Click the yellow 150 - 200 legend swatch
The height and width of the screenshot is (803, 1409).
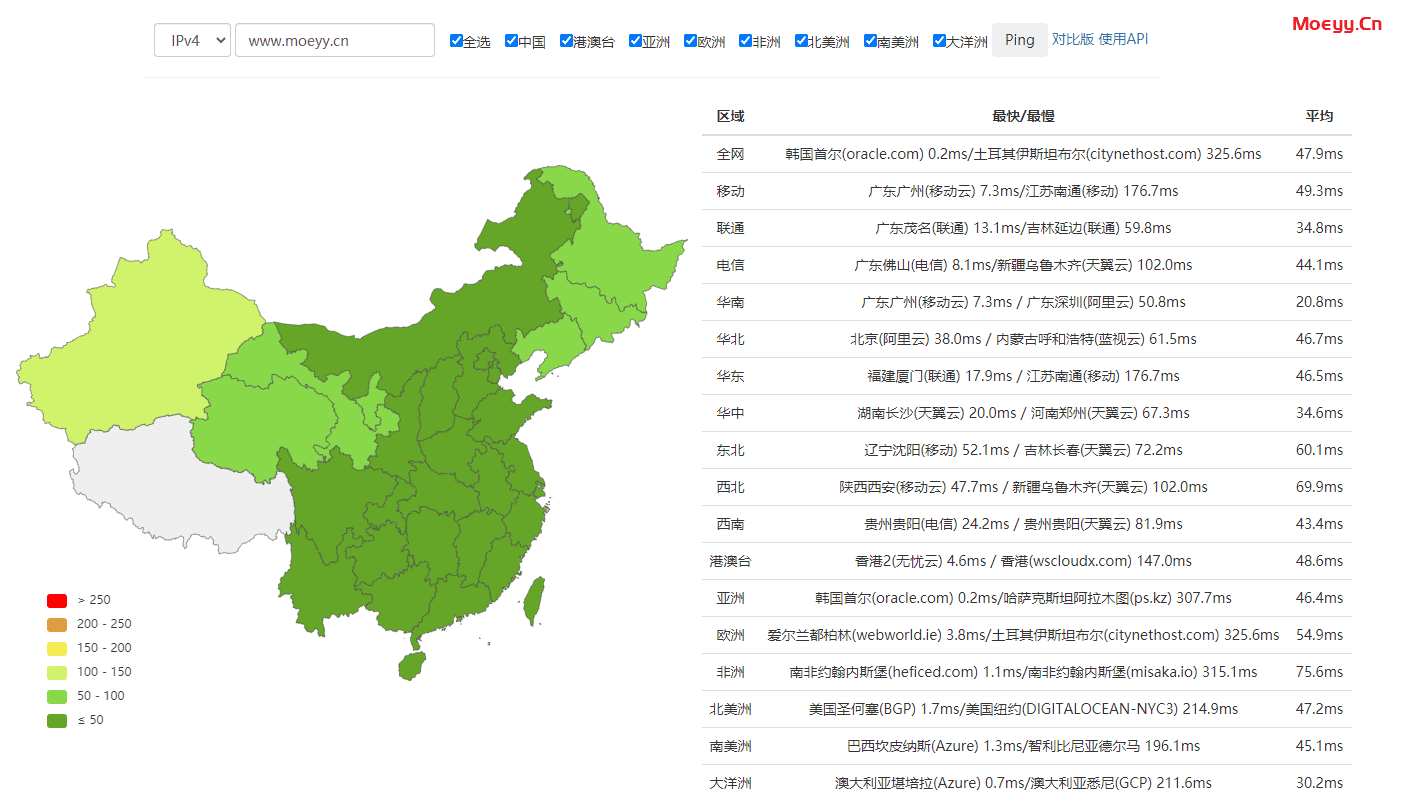click(57, 649)
